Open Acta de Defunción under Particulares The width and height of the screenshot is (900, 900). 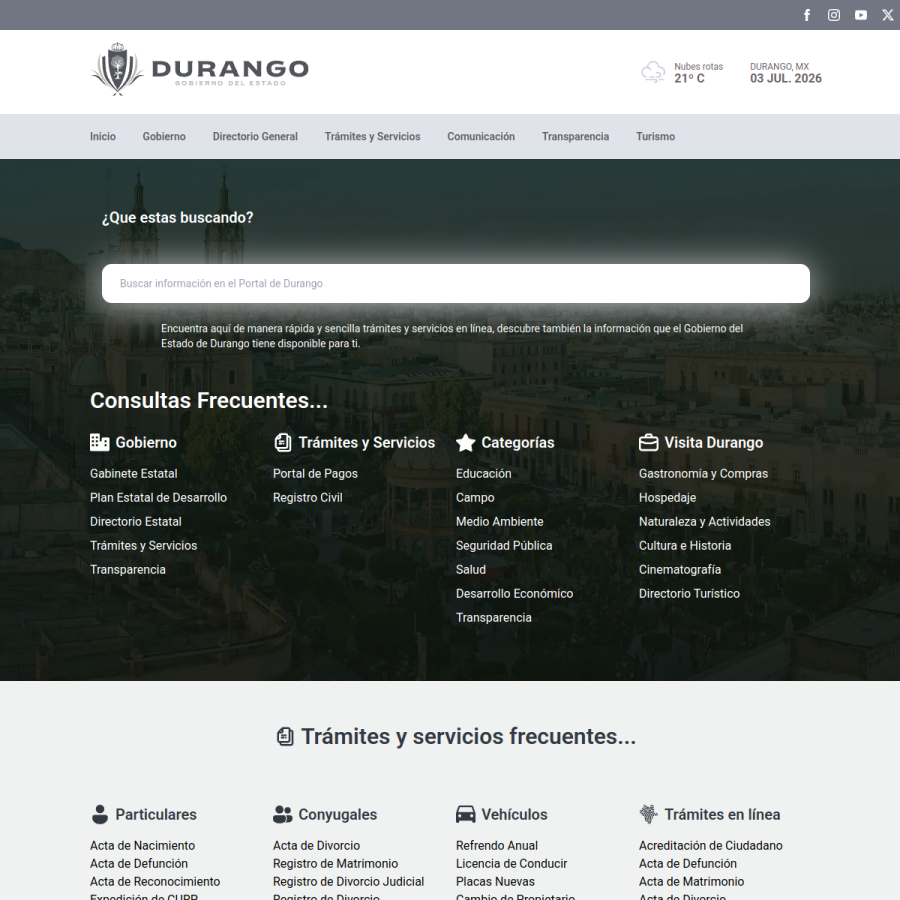pos(138,864)
